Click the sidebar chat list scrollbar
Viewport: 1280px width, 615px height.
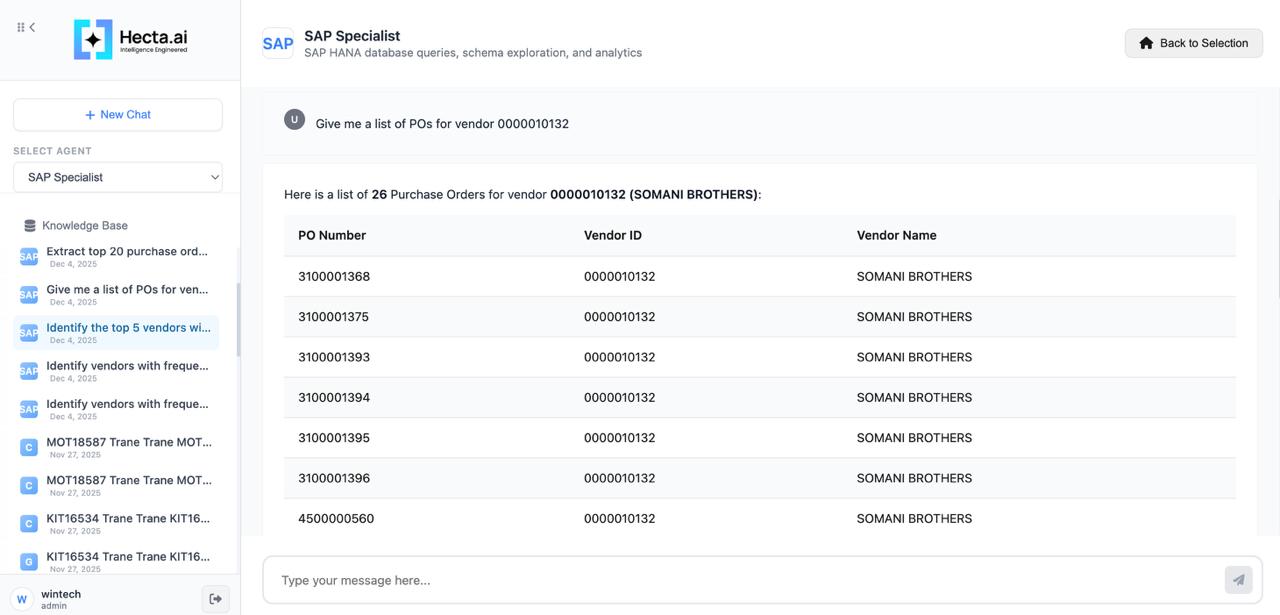[238, 320]
